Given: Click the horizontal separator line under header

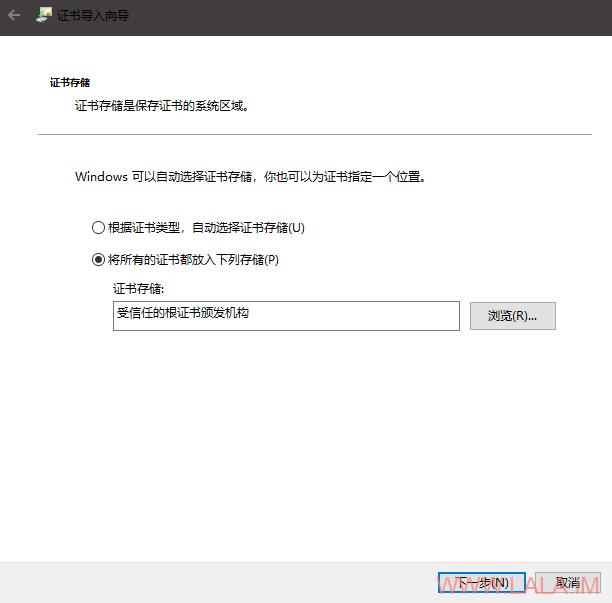Looking at the screenshot, I should 315,134.
